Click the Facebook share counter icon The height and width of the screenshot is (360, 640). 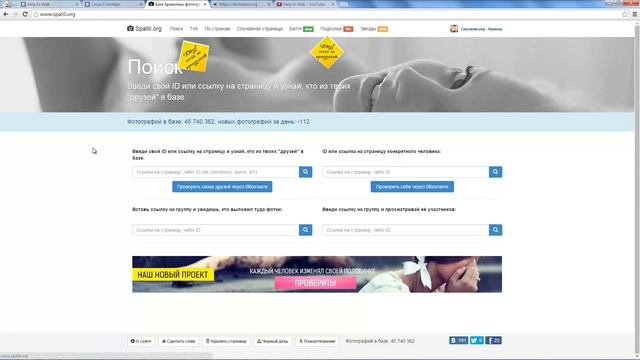(493, 340)
